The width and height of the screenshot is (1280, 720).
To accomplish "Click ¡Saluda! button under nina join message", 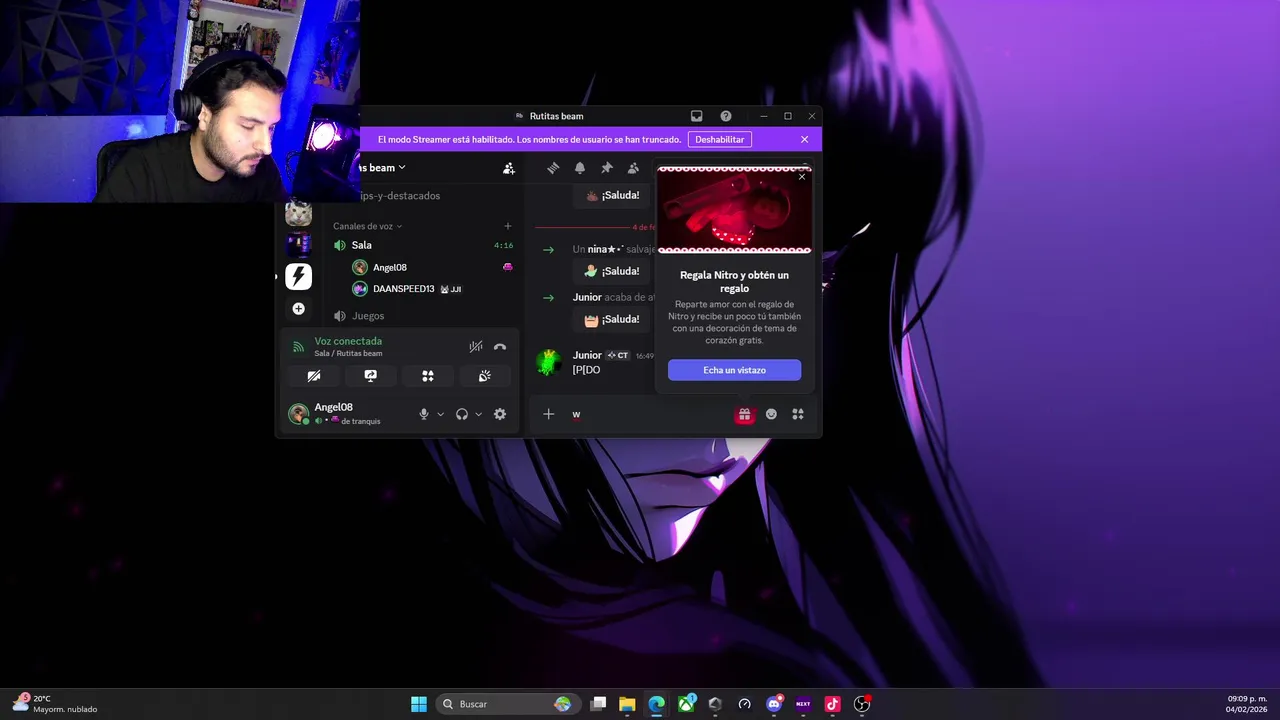I will (612, 271).
